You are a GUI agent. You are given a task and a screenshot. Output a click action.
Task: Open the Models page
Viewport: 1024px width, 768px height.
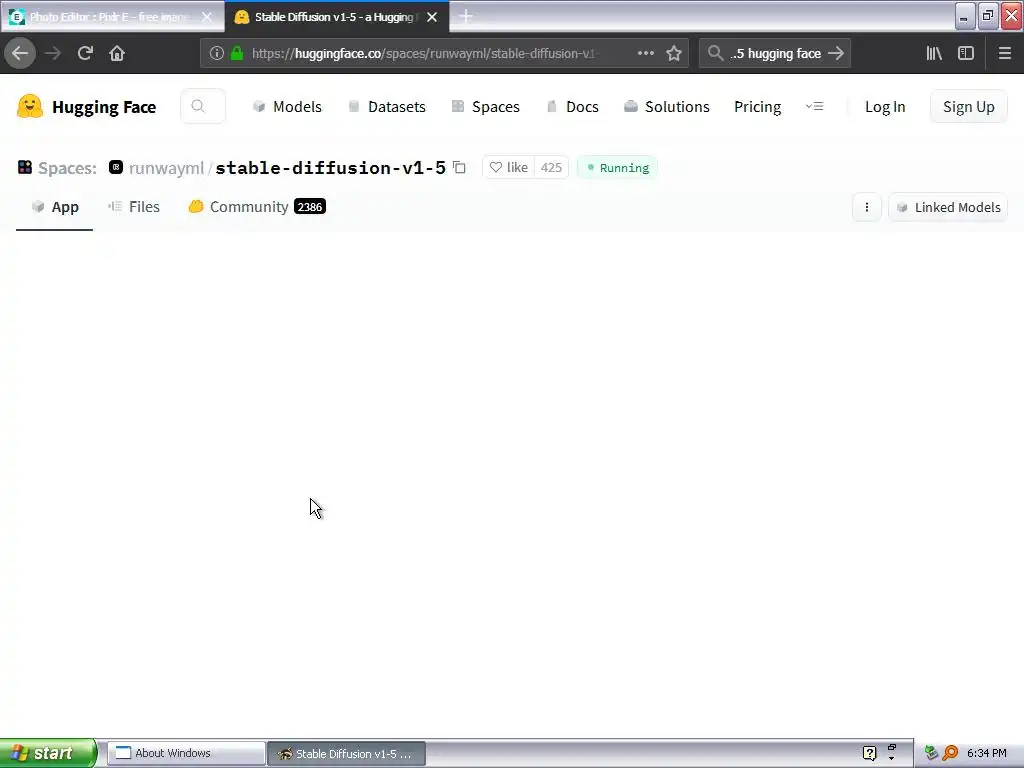(x=287, y=106)
